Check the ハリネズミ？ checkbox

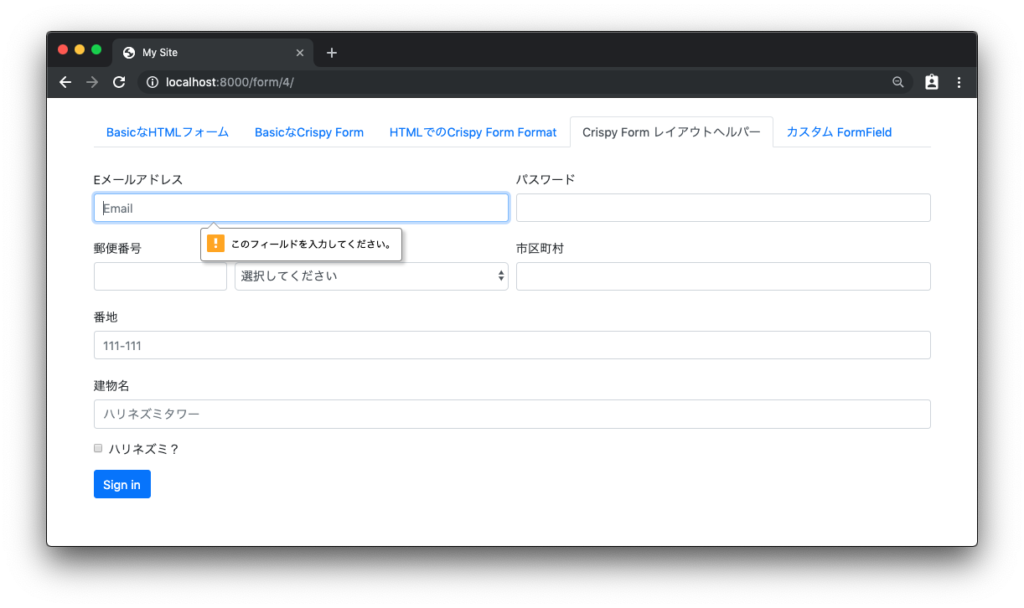[x=97, y=448]
